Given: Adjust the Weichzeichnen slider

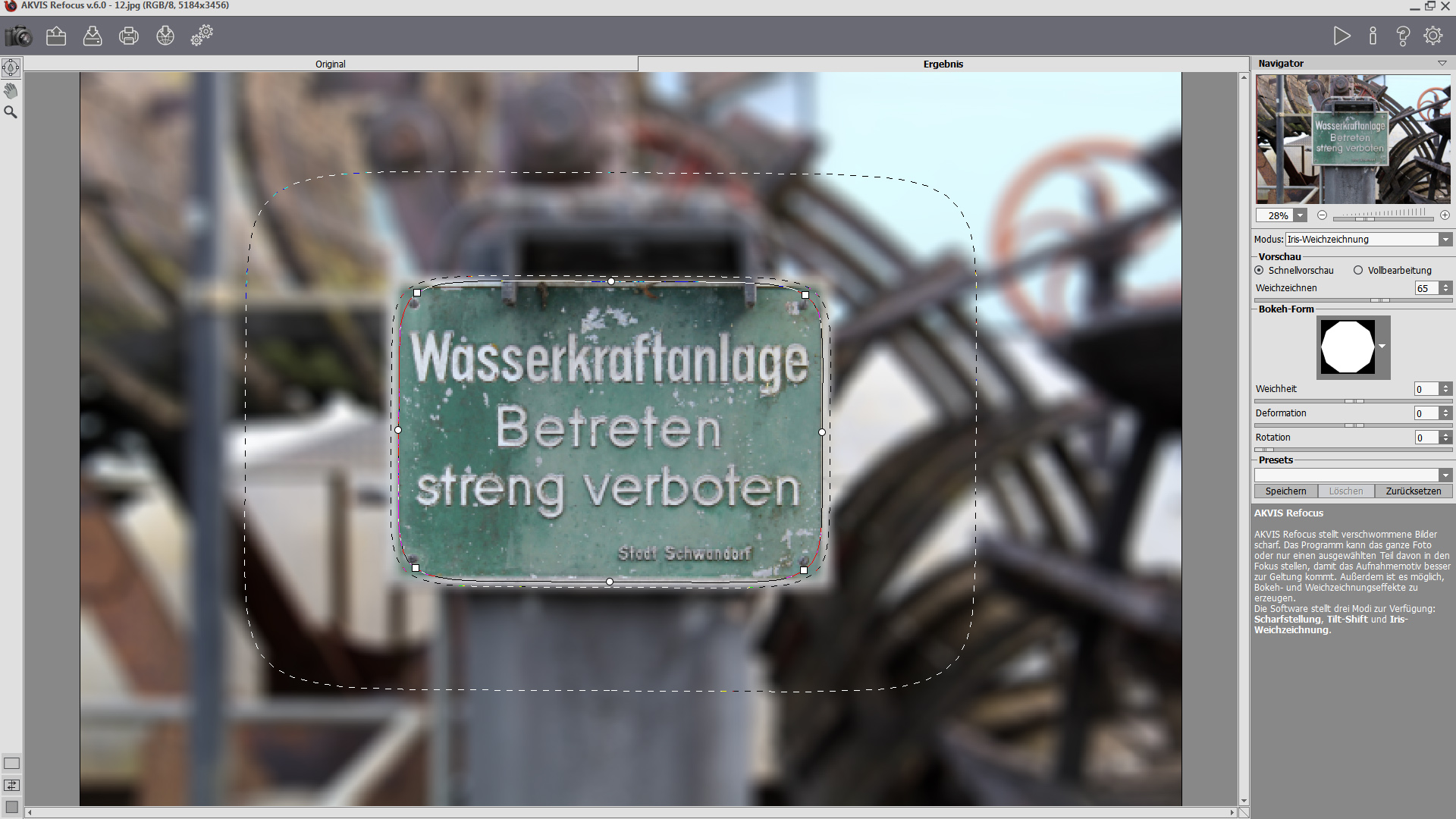Looking at the screenshot, I should click(x=1380, y=300).
